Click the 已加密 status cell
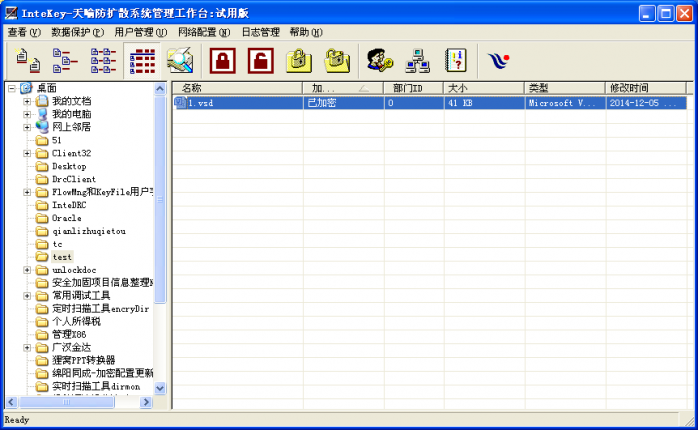The image size is (698, 430). pos(343,103)
